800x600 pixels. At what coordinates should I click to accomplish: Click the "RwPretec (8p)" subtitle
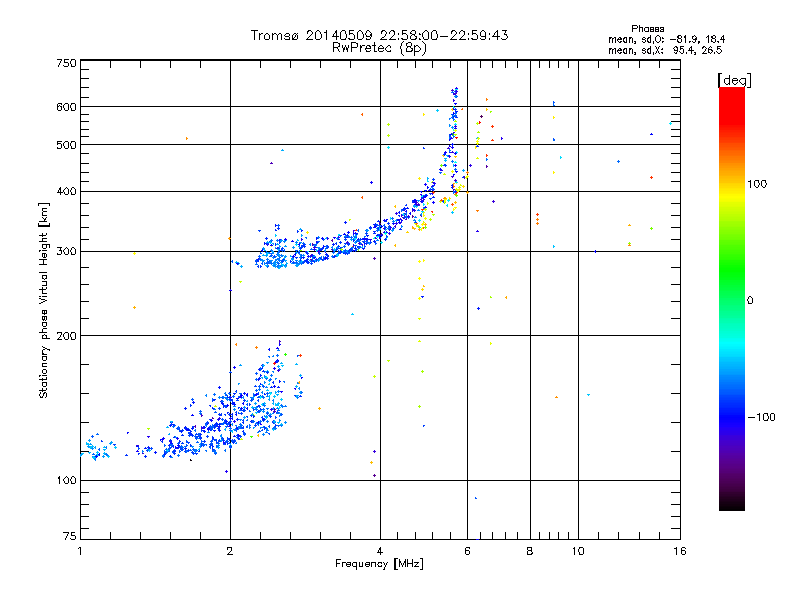pos(379,48)
